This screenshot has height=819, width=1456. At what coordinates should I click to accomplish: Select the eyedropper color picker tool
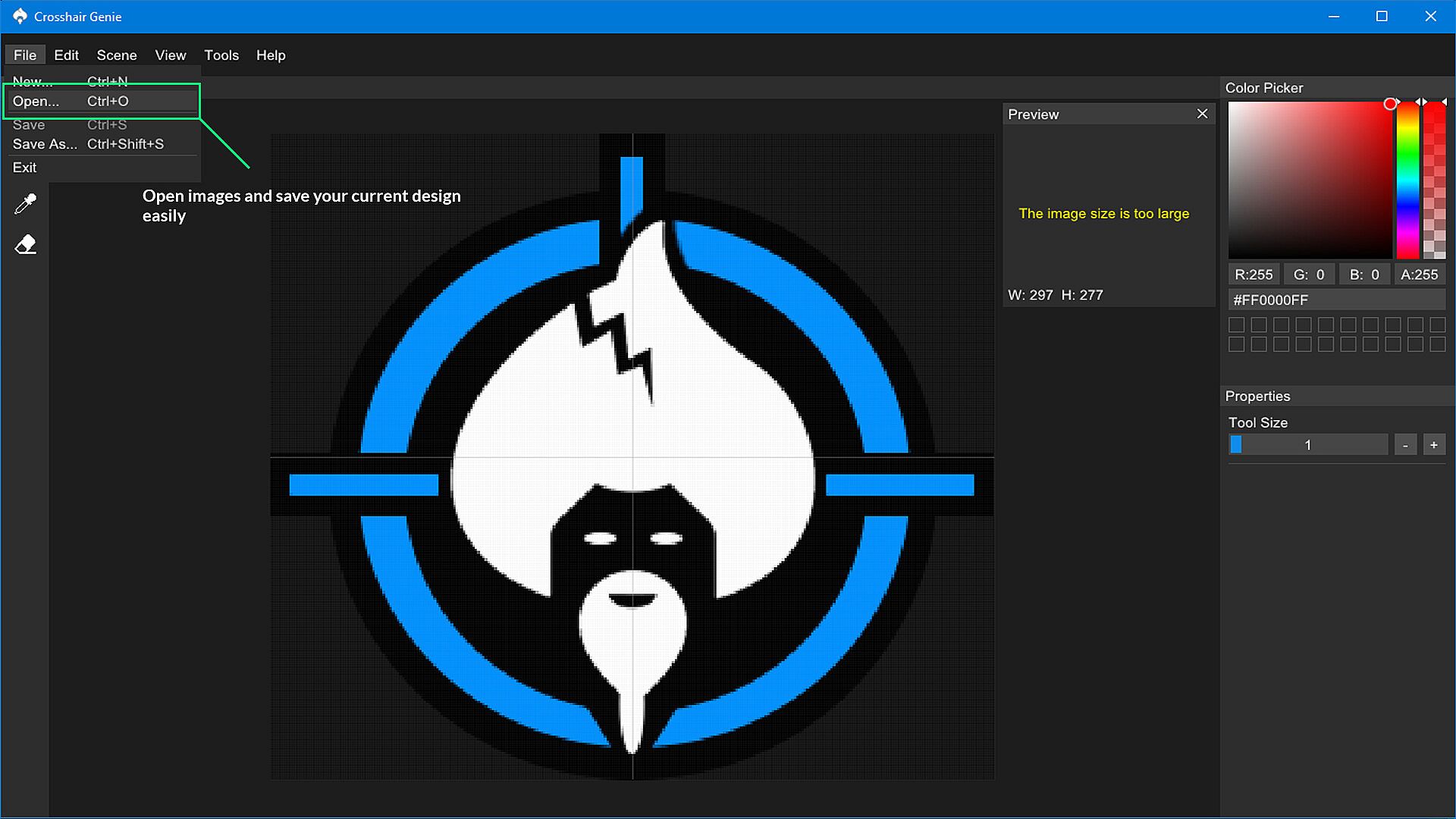pos(25,203)
